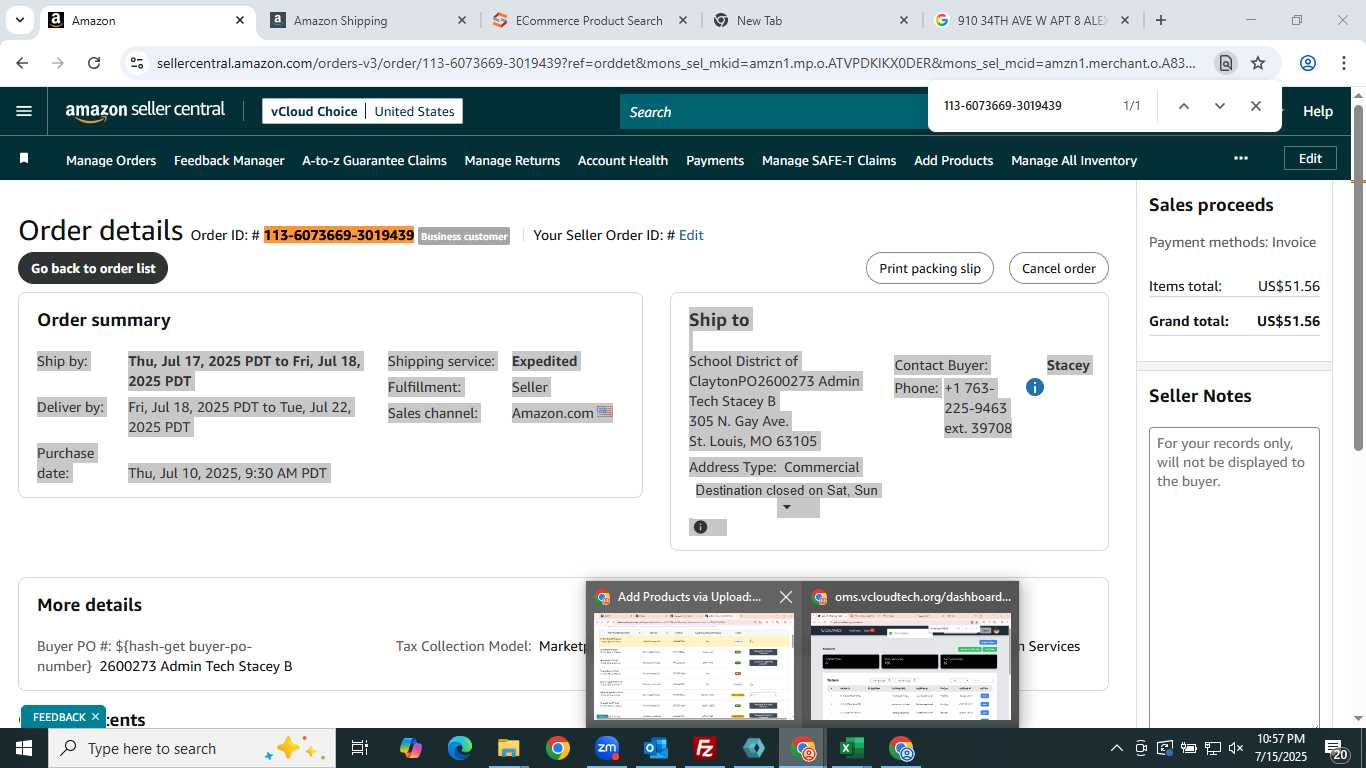1366x768 pixels.
Task: Click the Cancel order button
Action: [x=1059, y=268]
